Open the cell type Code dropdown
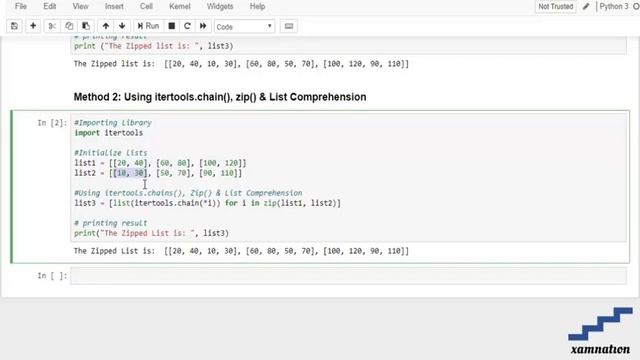The width and height of the screenshot is (640, 360). pyautogui.click(x=244, y=27)
